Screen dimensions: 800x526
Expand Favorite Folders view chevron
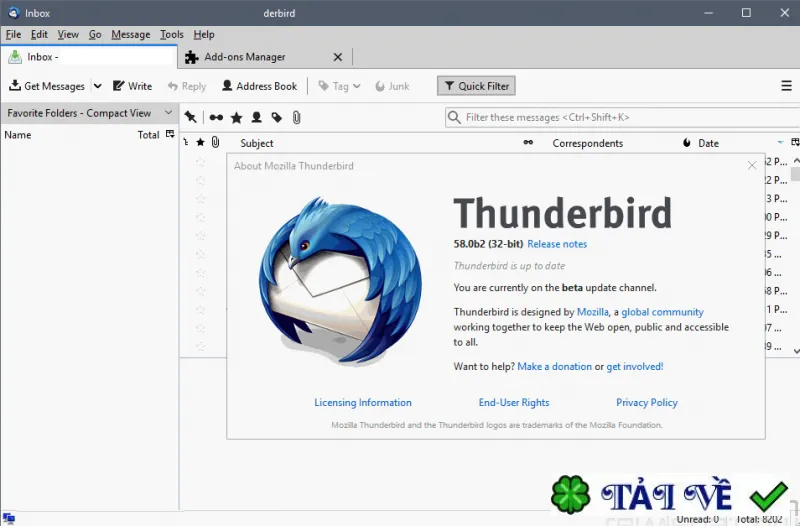(x=168, y=113)
